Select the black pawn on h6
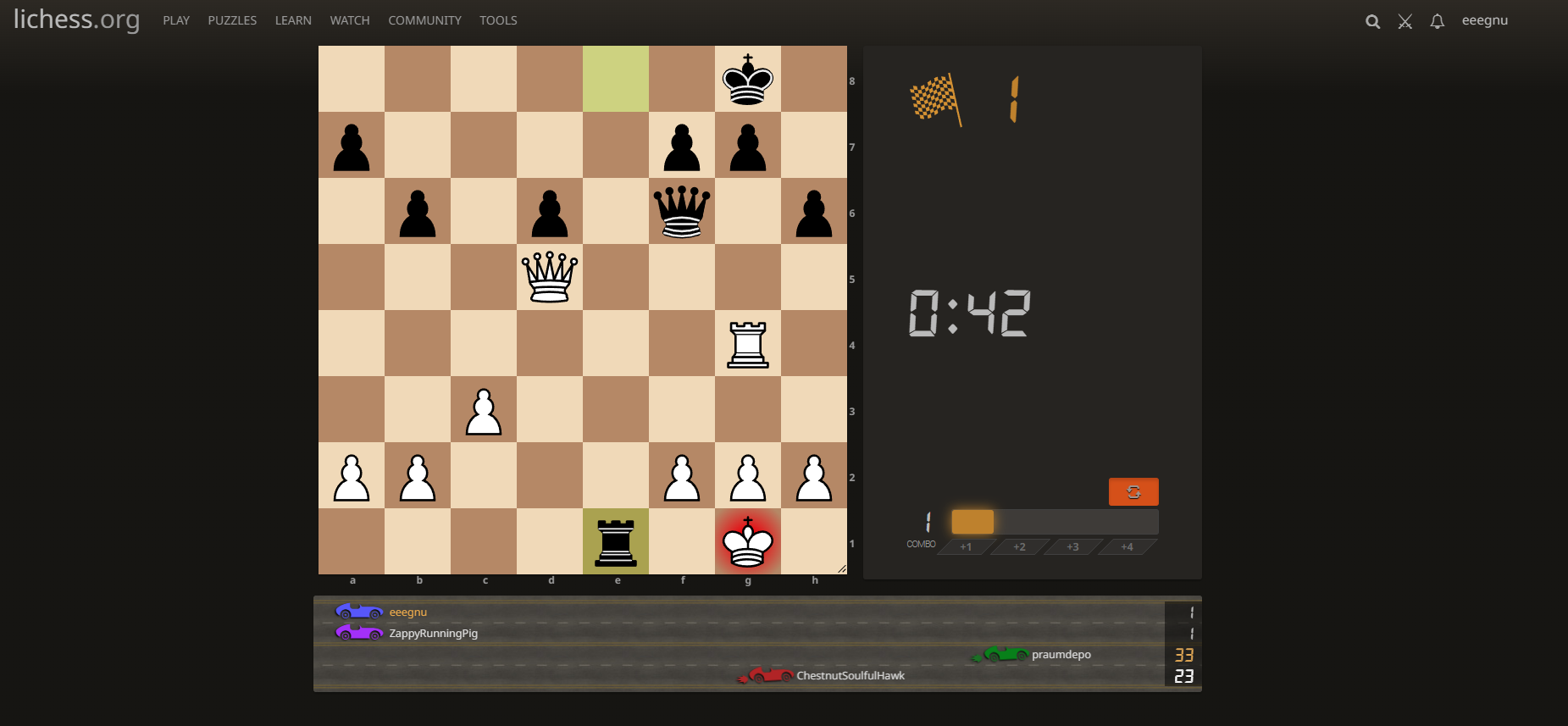This screenshot has height=726, width=1568. (814, 211)
